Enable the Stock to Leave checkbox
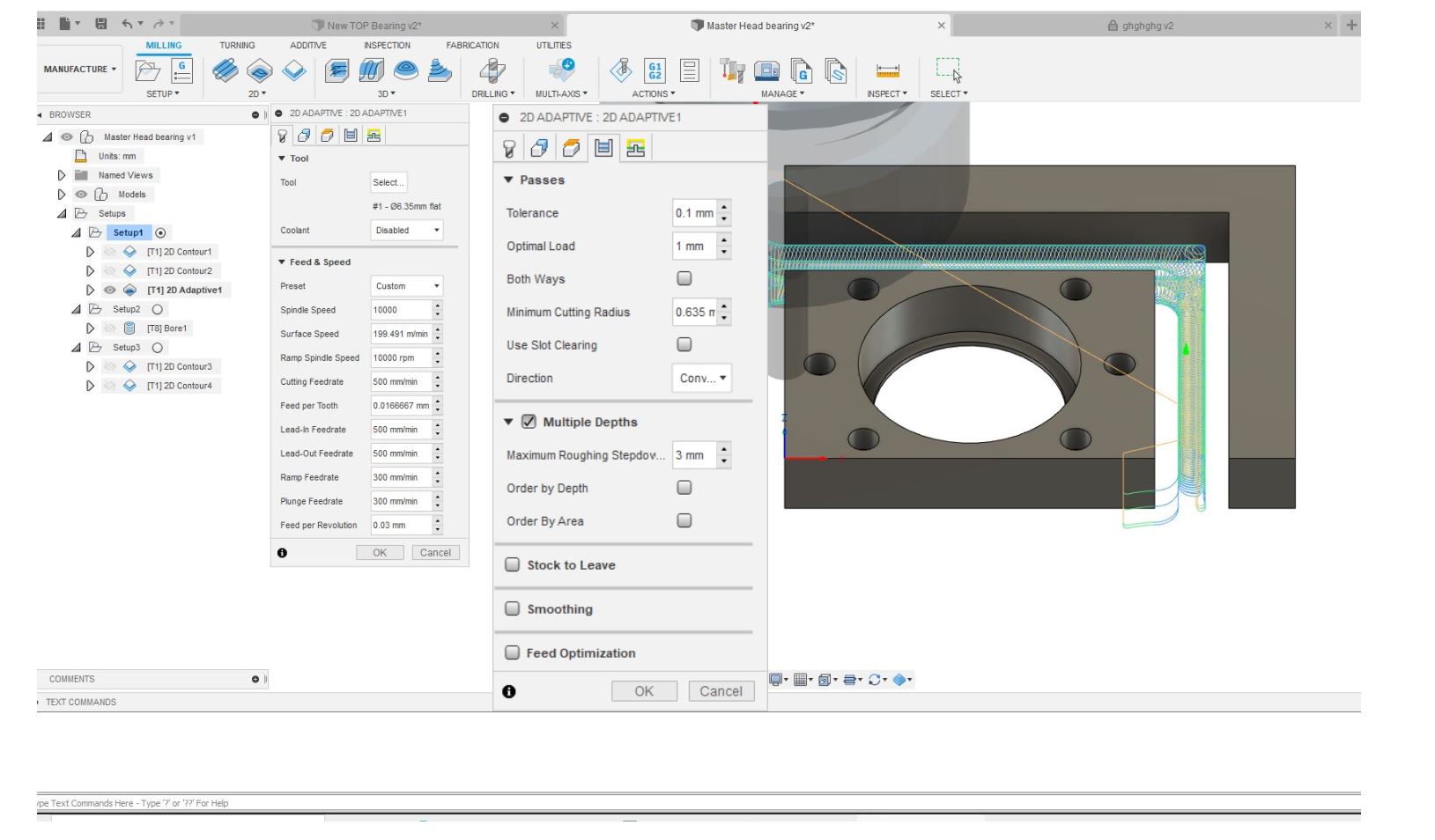Image resolution: width=1435 pixels, height=840 pixels. [512, 564]
